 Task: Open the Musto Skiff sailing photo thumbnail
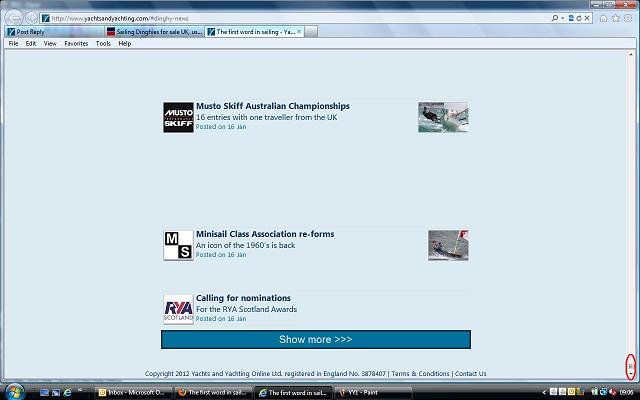click(443, 117)
